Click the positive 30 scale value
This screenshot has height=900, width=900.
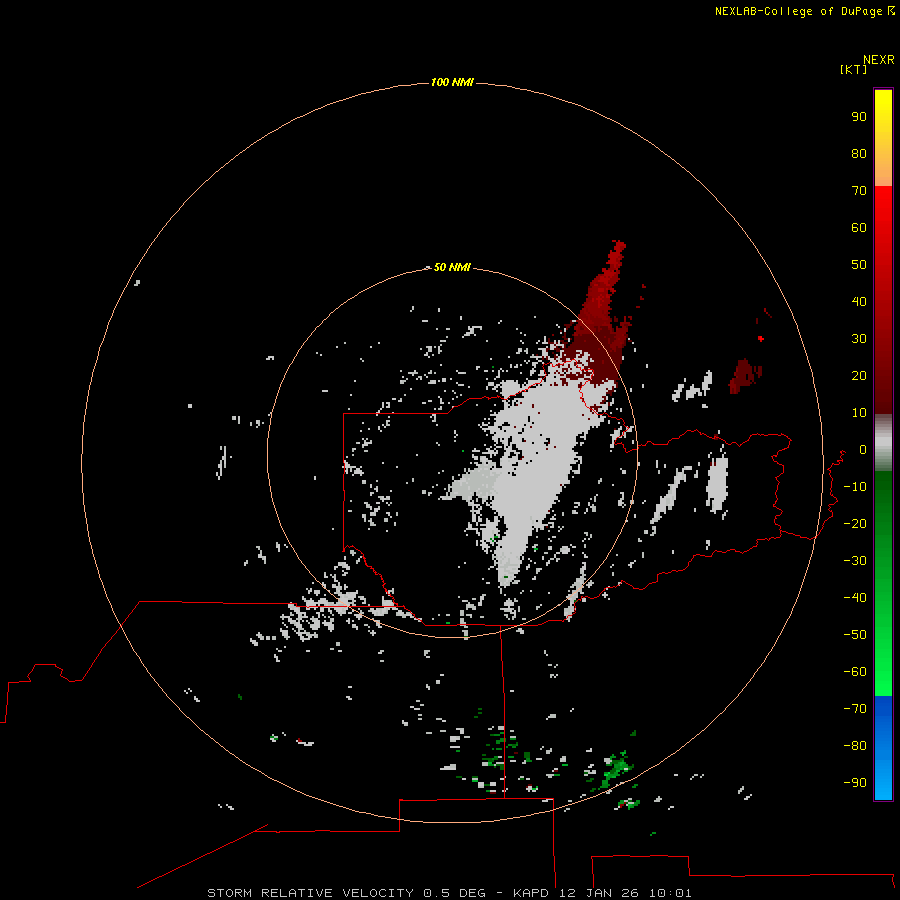coord(859,339)
